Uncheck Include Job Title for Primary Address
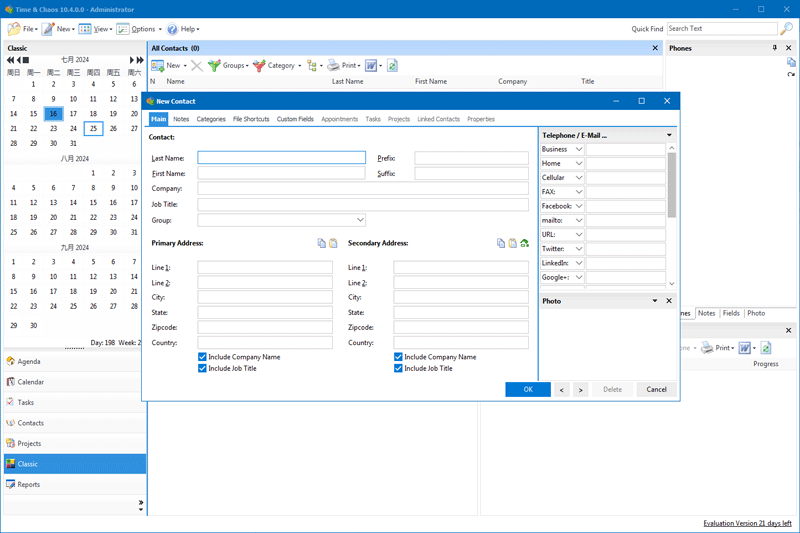The image size is (800, 533). pos(202,368)
